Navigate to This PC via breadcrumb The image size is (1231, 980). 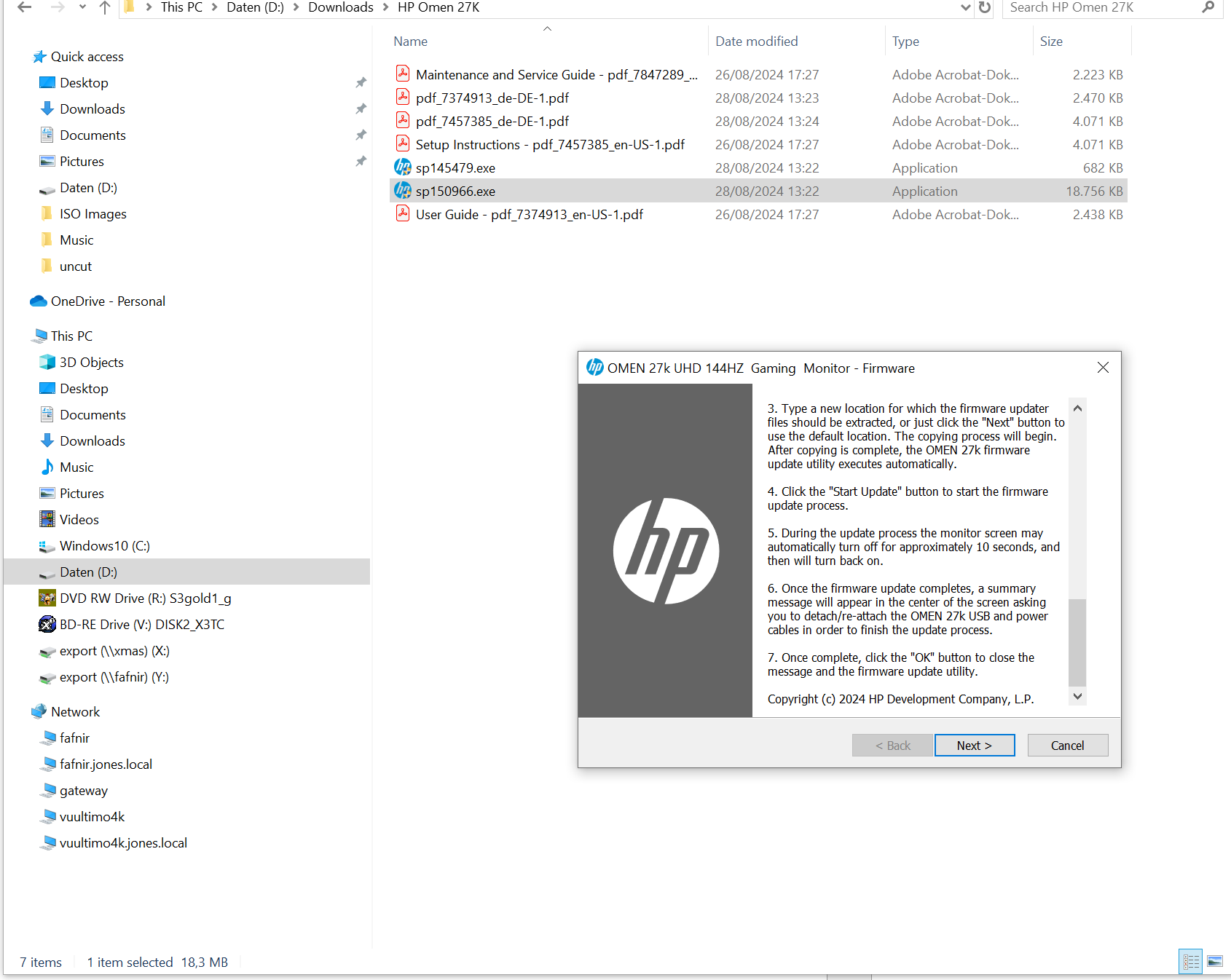click(x=181, y=7)
